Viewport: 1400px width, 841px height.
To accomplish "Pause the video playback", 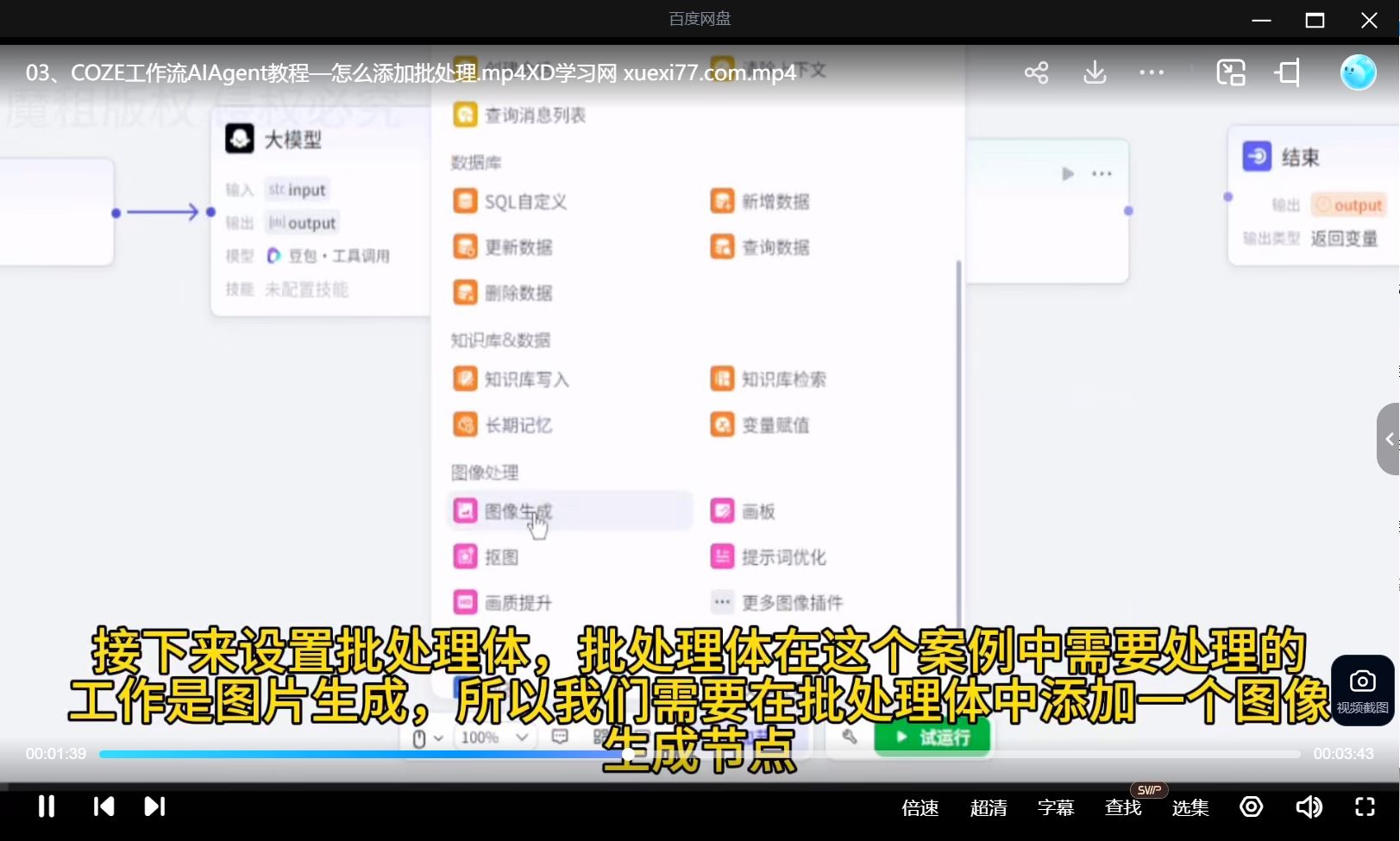I will point(46,806).
